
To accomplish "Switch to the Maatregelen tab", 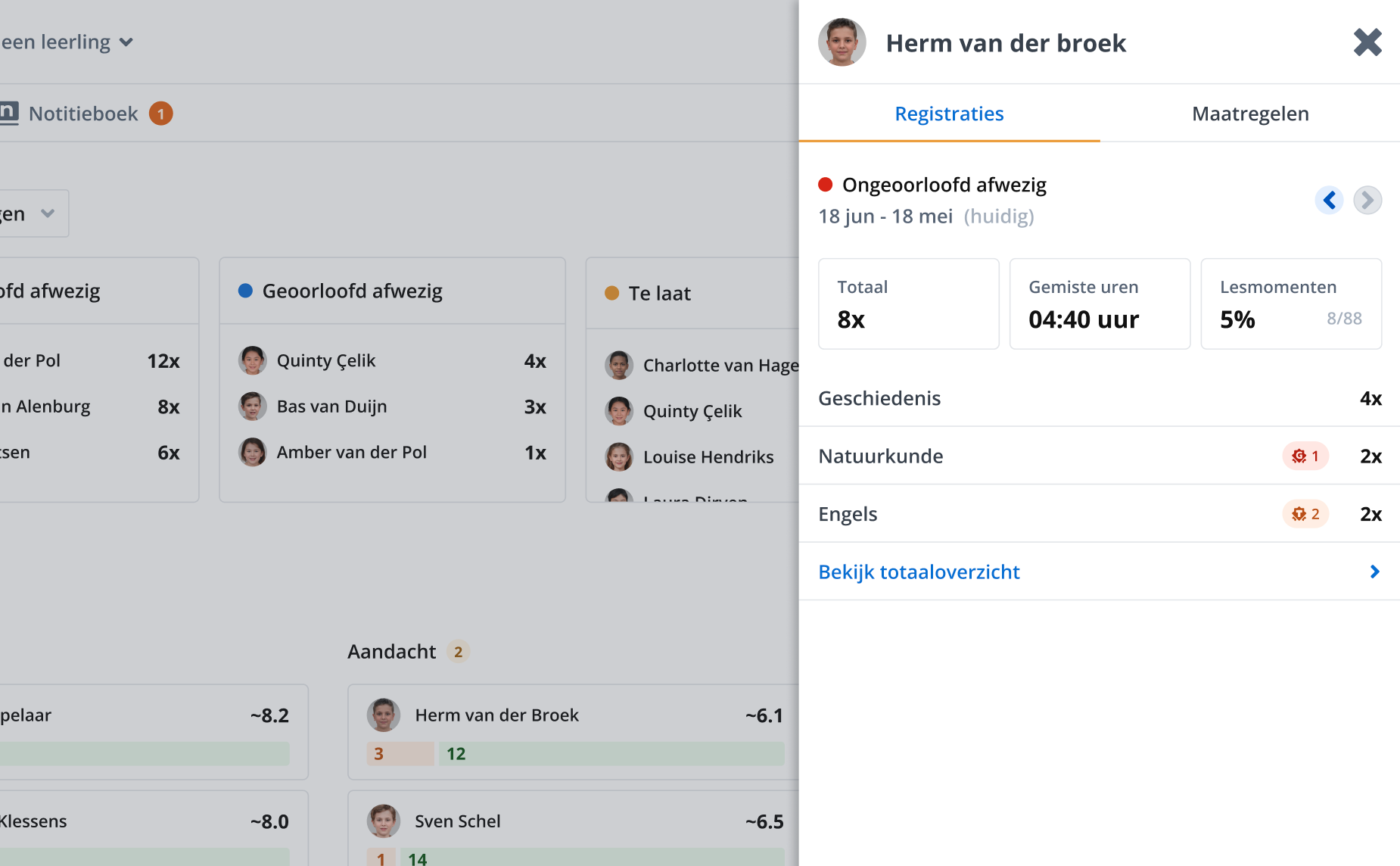I will pyautogui.click(x=1250, y=114).
